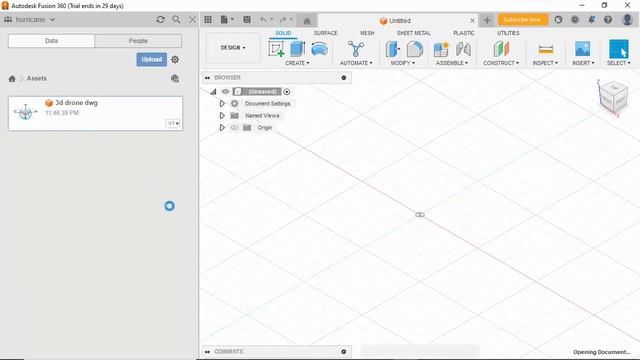Open the Help menu icon
The height and width of the screenshot is (360, 640).
pyautogui.click(x=608, y=20)
